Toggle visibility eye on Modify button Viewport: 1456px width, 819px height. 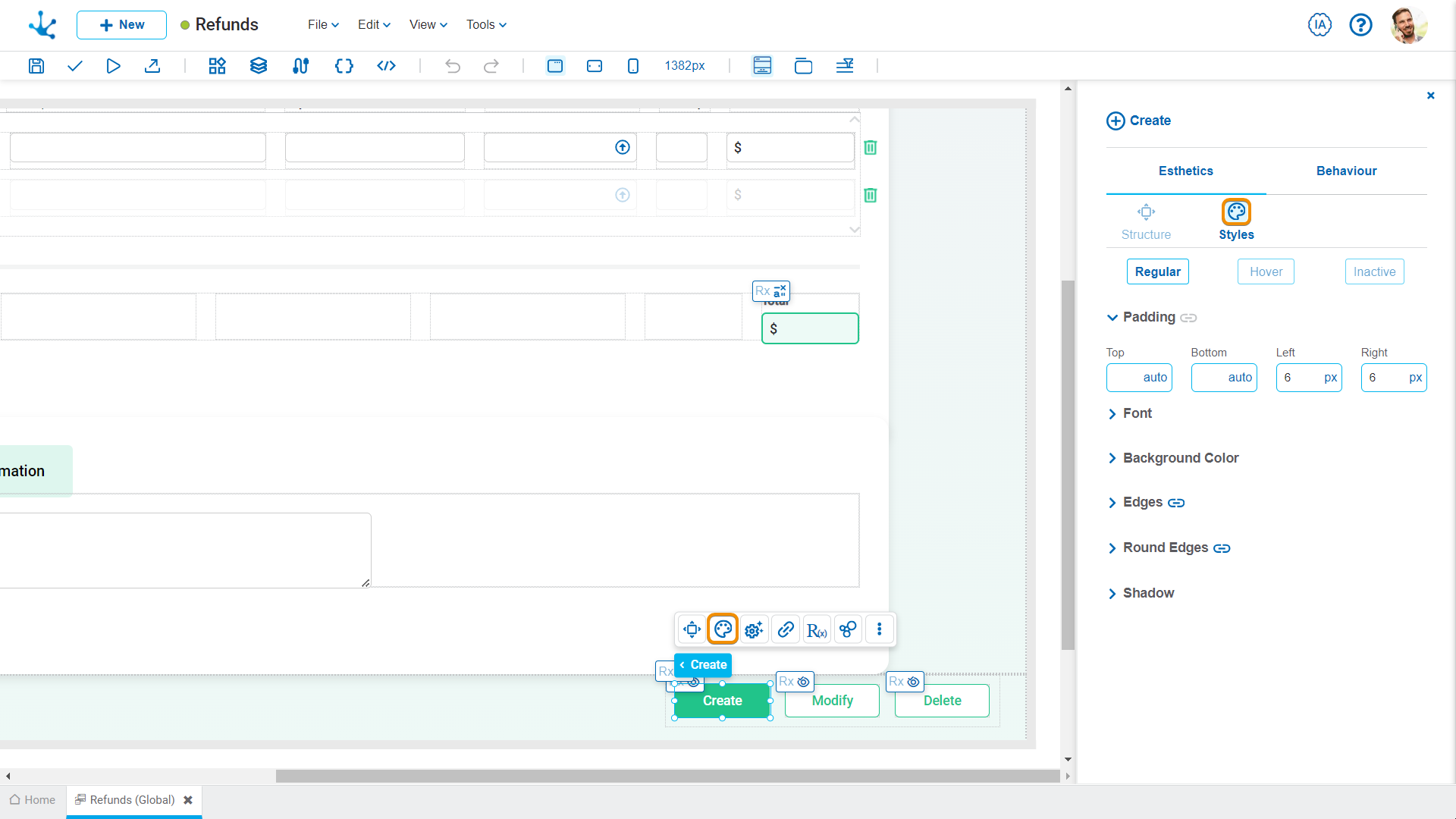click(x=803, y=682)
